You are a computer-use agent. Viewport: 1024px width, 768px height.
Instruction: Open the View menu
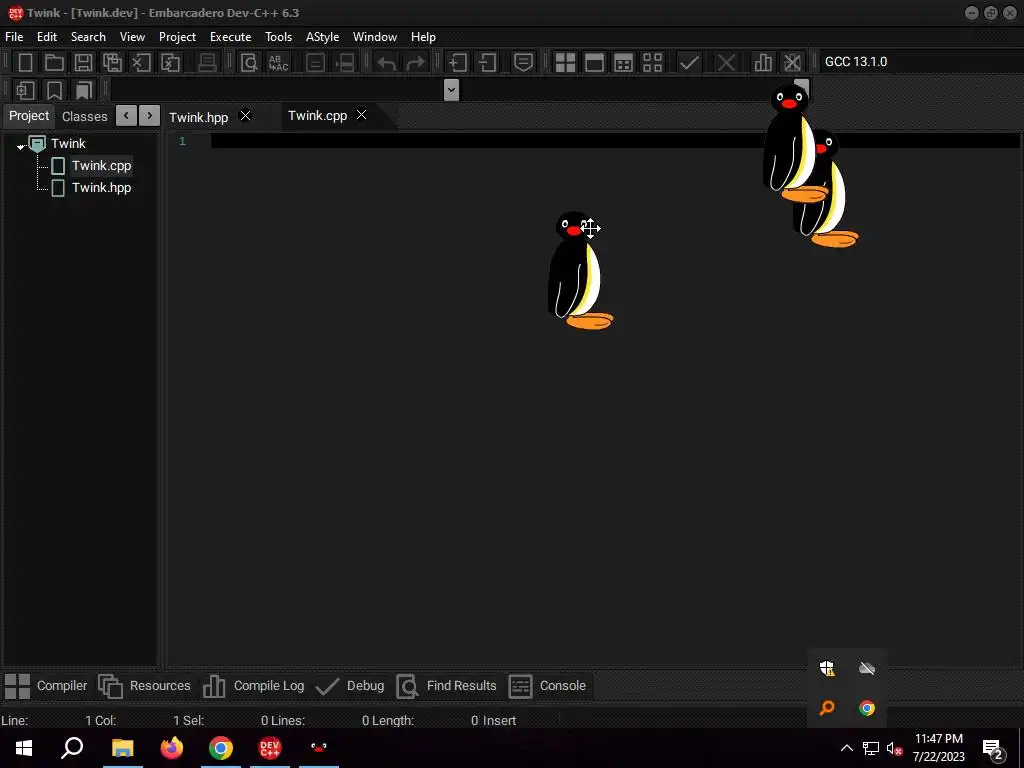pos(133,37)
